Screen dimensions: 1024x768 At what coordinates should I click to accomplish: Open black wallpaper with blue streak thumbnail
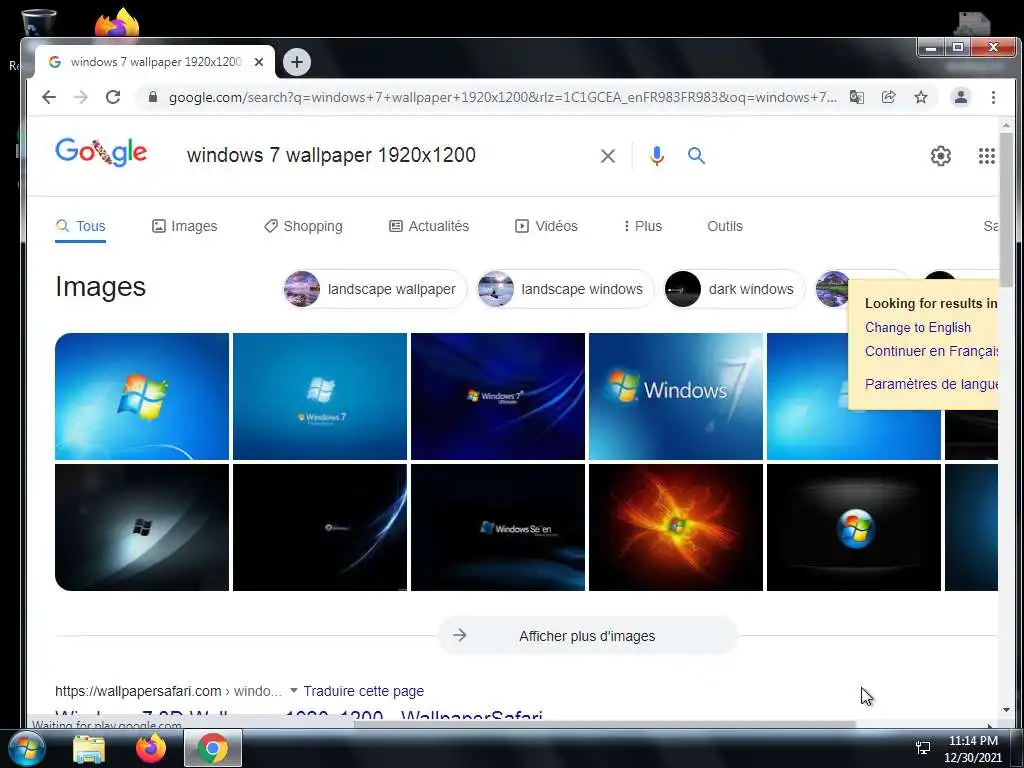[x=320, y=528]
